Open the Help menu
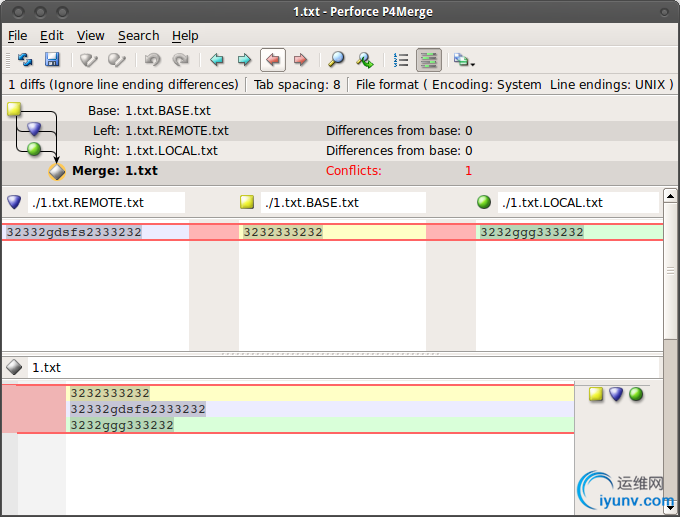680x517 pixels. (x=185, y=36)
